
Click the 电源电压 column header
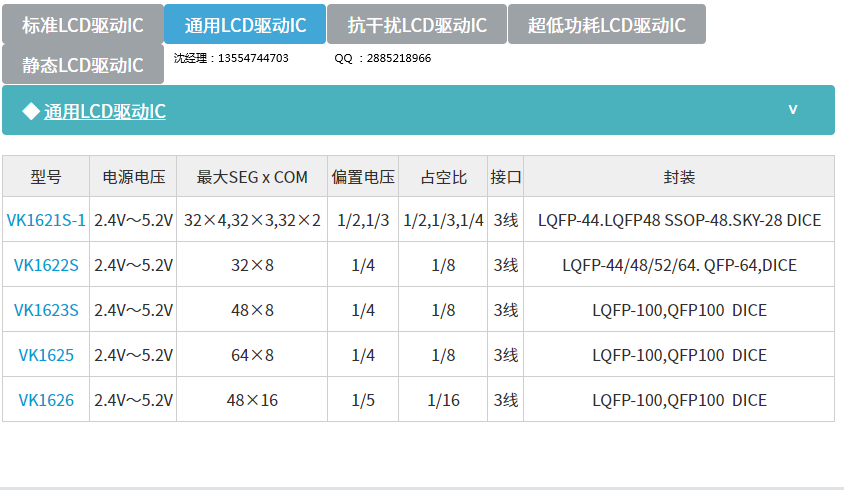(x=133, y=177)
